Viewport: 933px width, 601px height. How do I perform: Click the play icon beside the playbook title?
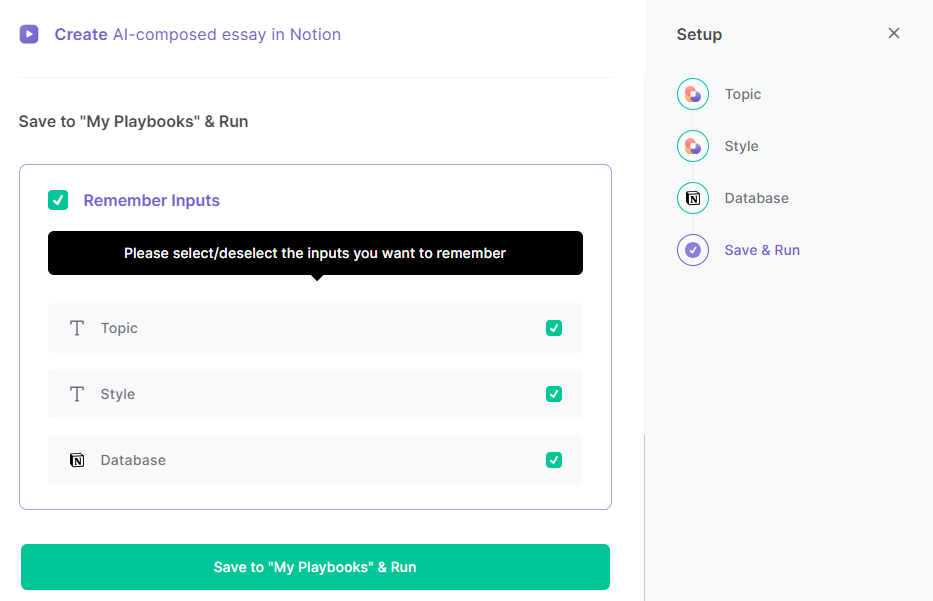28,34
